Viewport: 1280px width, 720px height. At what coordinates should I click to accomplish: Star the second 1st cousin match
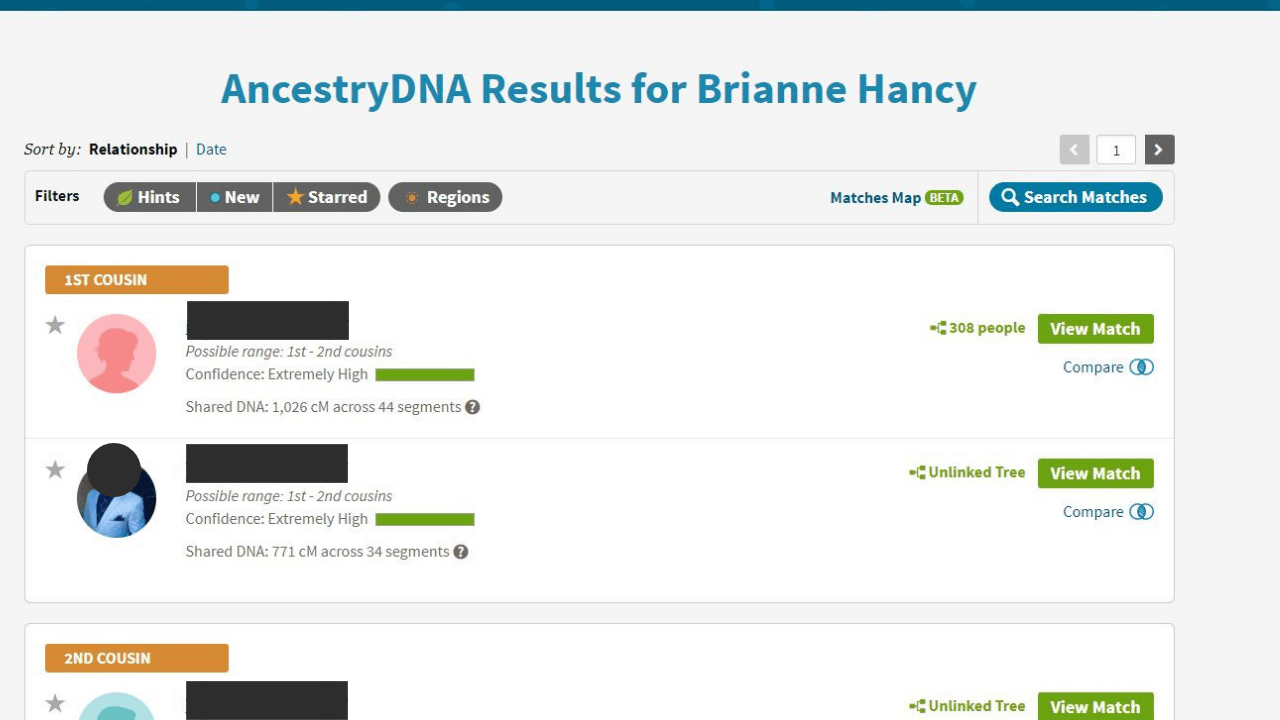point(55,469)
